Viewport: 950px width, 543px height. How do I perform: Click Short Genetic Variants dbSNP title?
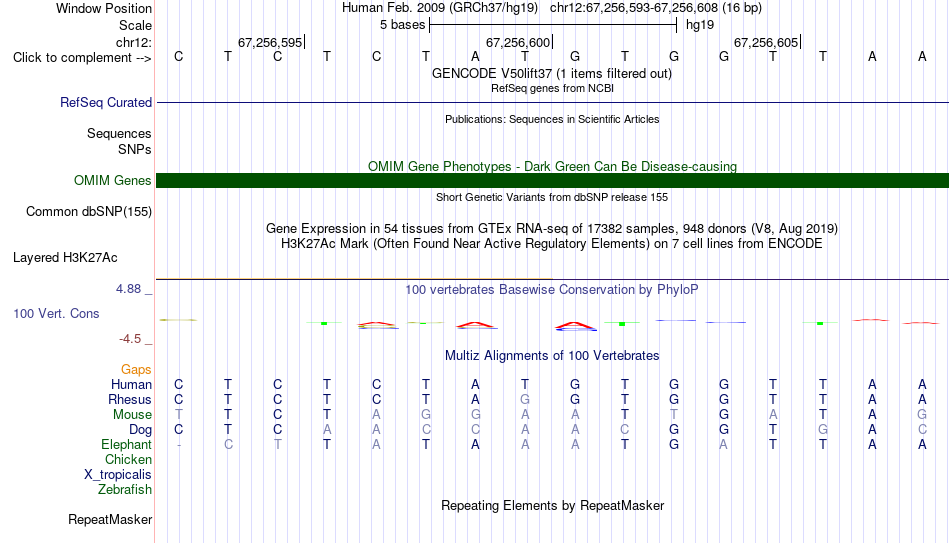[552, 197]
